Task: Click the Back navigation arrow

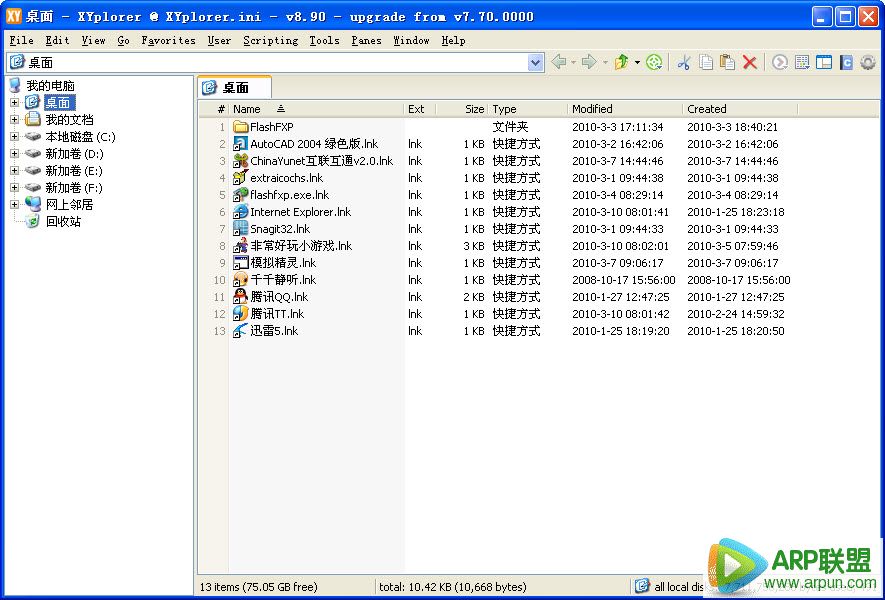Action: pos(561,62)
